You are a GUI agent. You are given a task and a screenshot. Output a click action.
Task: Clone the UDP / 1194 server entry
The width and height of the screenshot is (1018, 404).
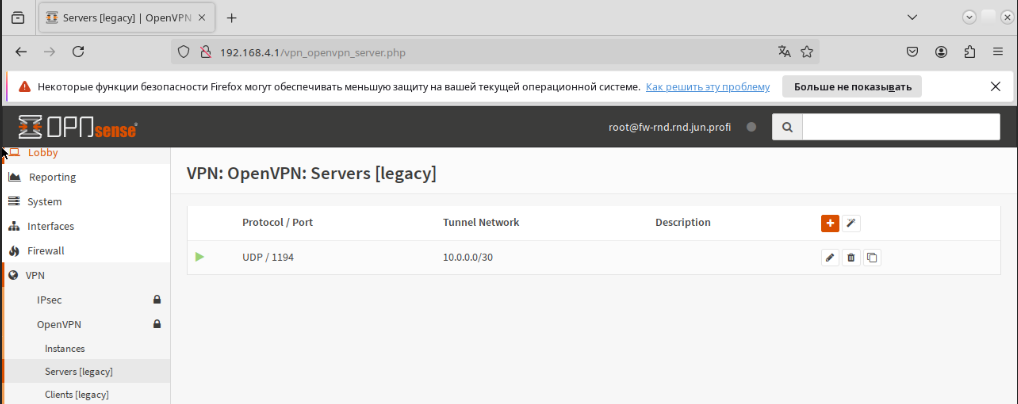872,258
